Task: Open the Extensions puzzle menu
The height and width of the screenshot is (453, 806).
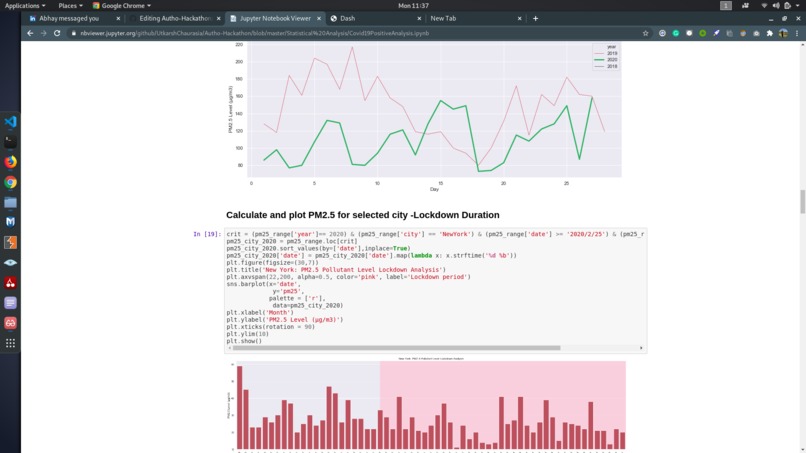Action: 770,33
